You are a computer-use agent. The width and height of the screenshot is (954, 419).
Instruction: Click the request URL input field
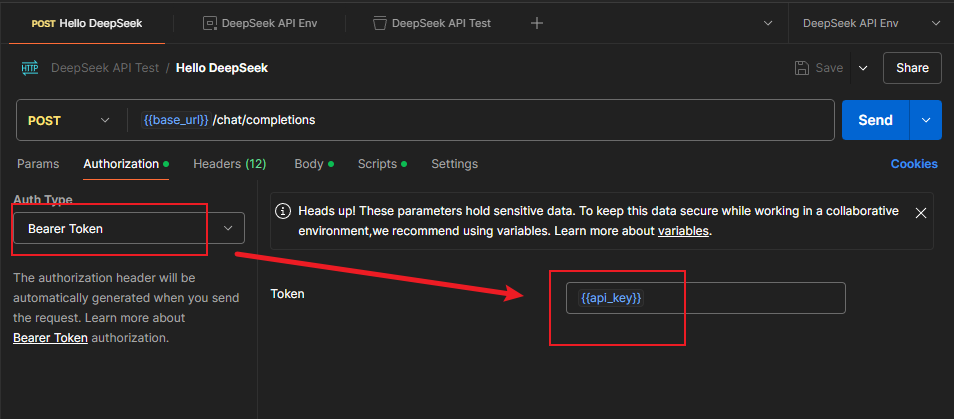point(481,120)
